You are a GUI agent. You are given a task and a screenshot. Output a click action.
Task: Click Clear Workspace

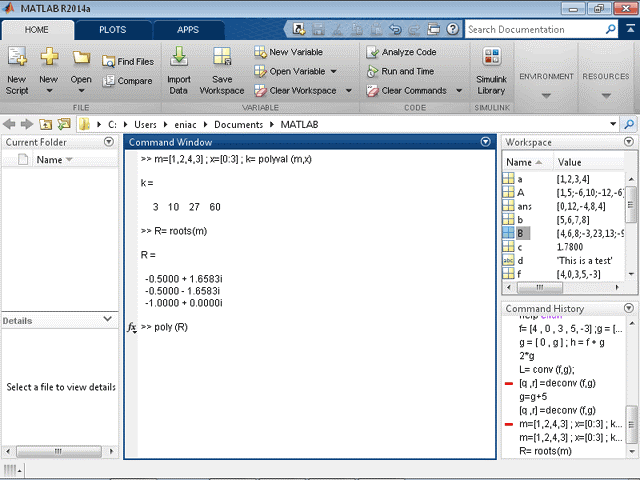(x=296, y=91)
